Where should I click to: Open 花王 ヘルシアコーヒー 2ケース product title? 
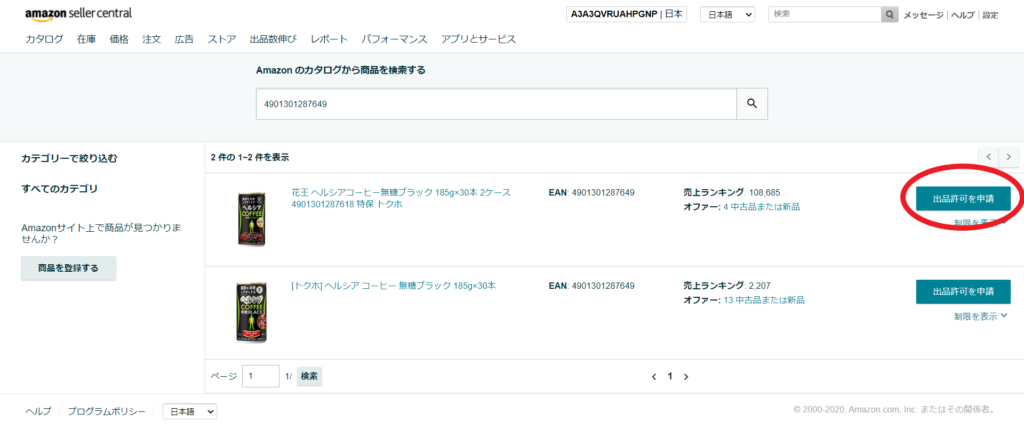point(401,198)
